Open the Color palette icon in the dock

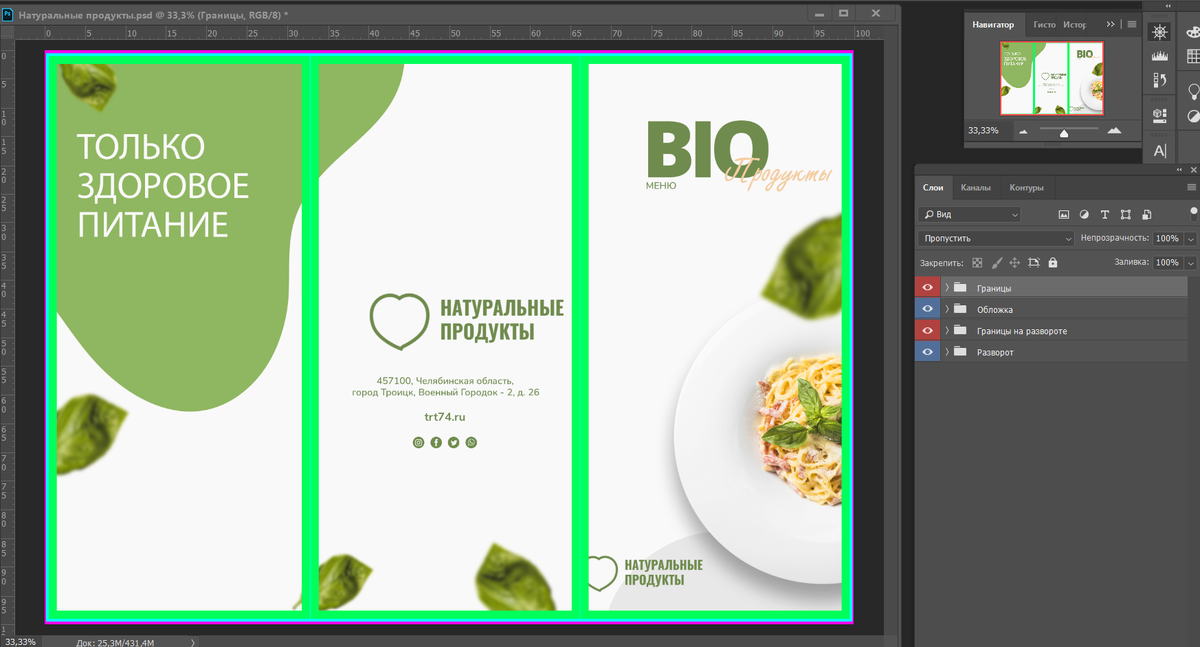coord(1194,33)
